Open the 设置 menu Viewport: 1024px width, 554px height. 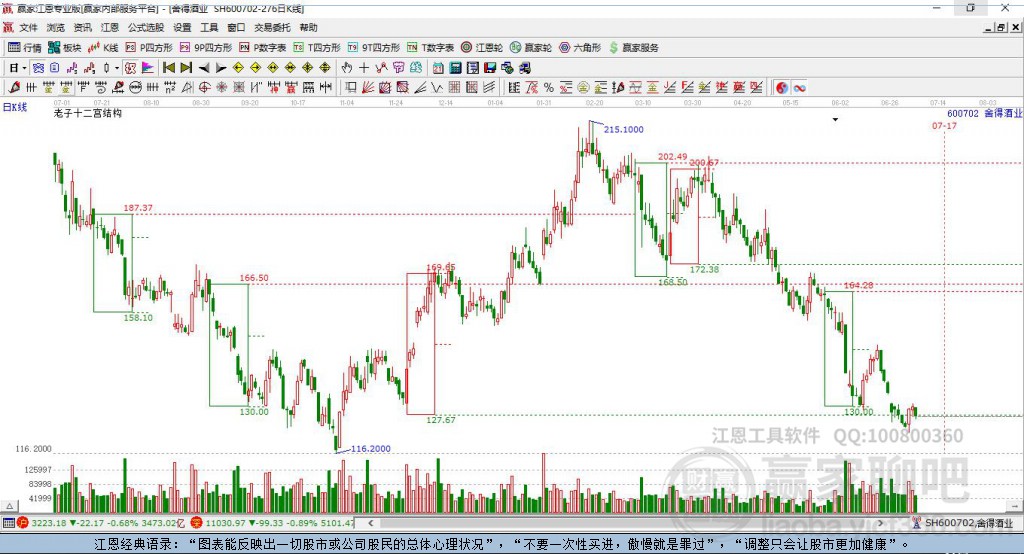coord(182,27)
